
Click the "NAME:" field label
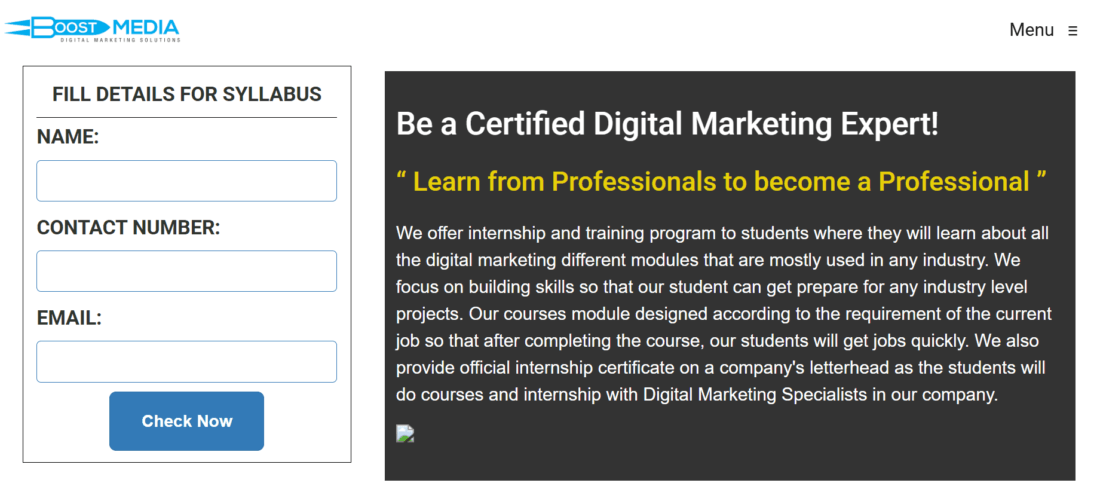pyautogui.click(x=68, y=138)
